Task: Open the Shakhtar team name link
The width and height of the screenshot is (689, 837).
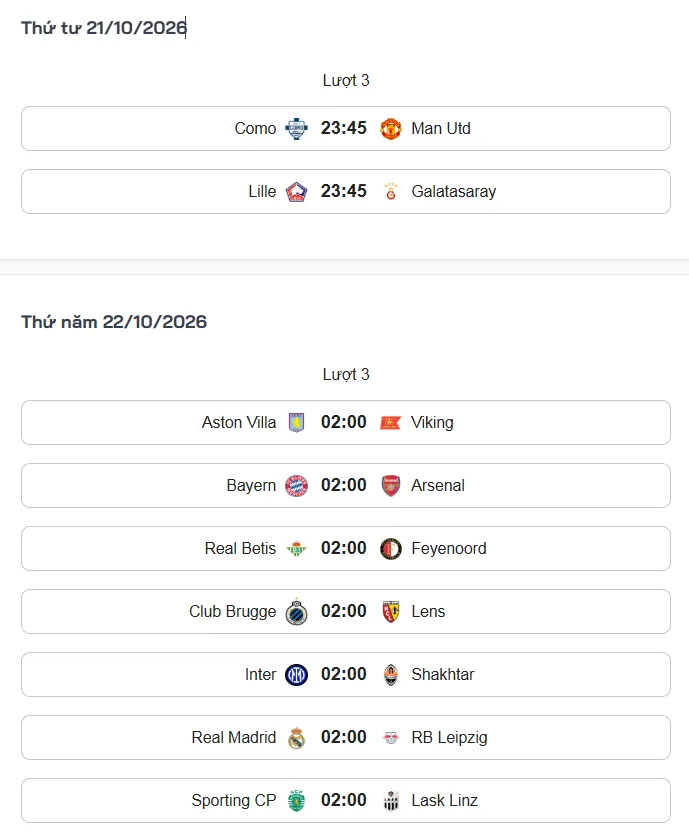Action: pos(442,675)
